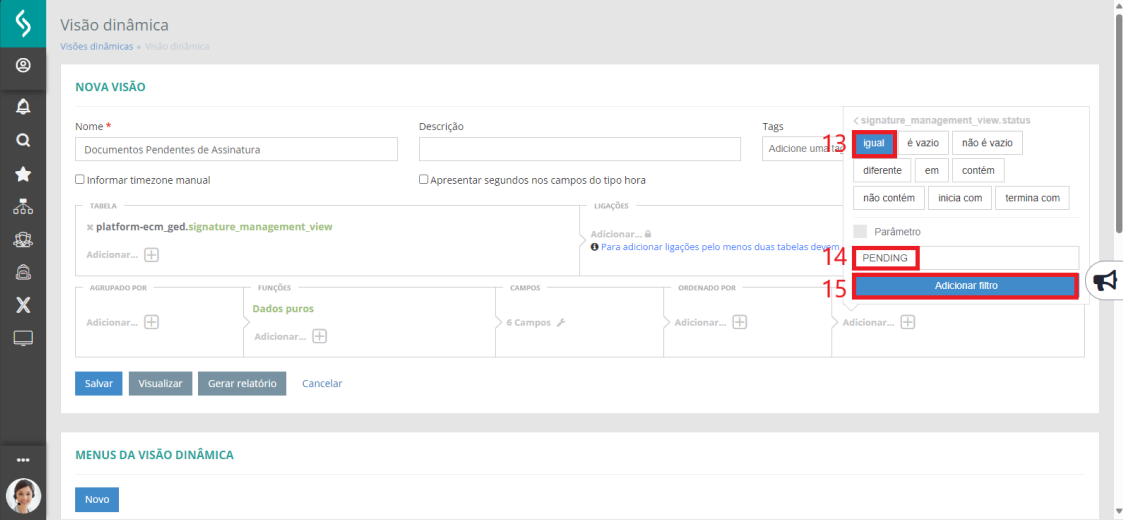Select the 'contém' filter operator
The width and height of the screenshot is (1124, 520).
point(978,170)
